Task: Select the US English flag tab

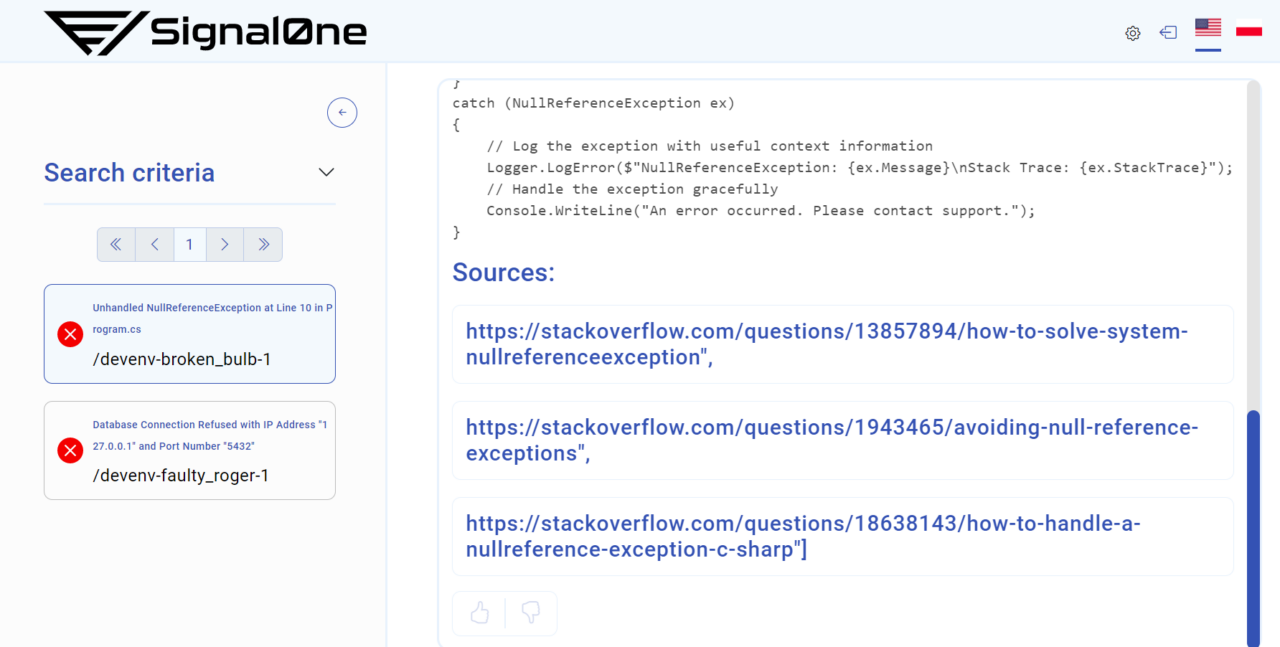Action: point(1208,28)
